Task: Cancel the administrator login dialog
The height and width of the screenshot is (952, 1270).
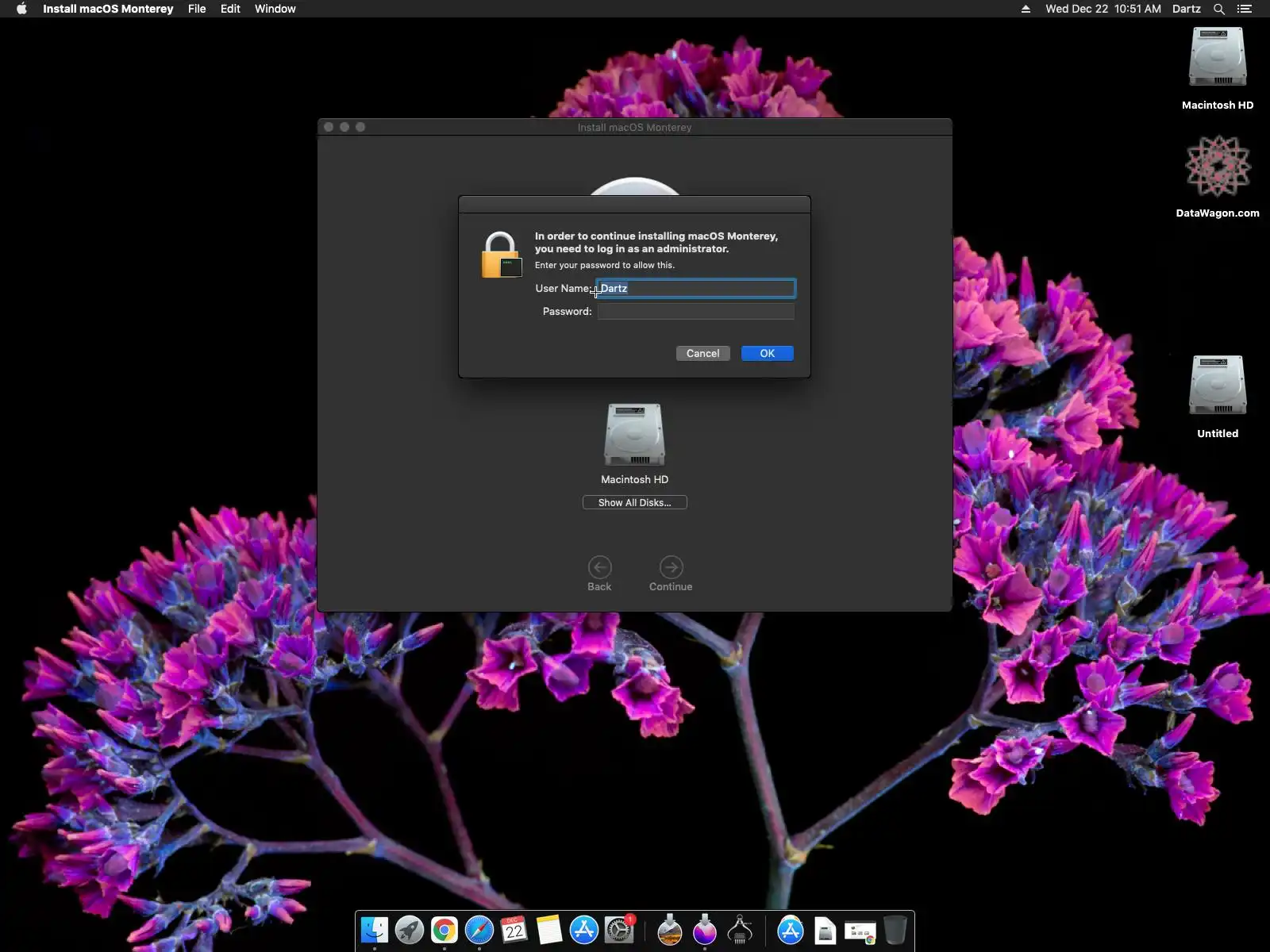Action: (x=703, y=353)
